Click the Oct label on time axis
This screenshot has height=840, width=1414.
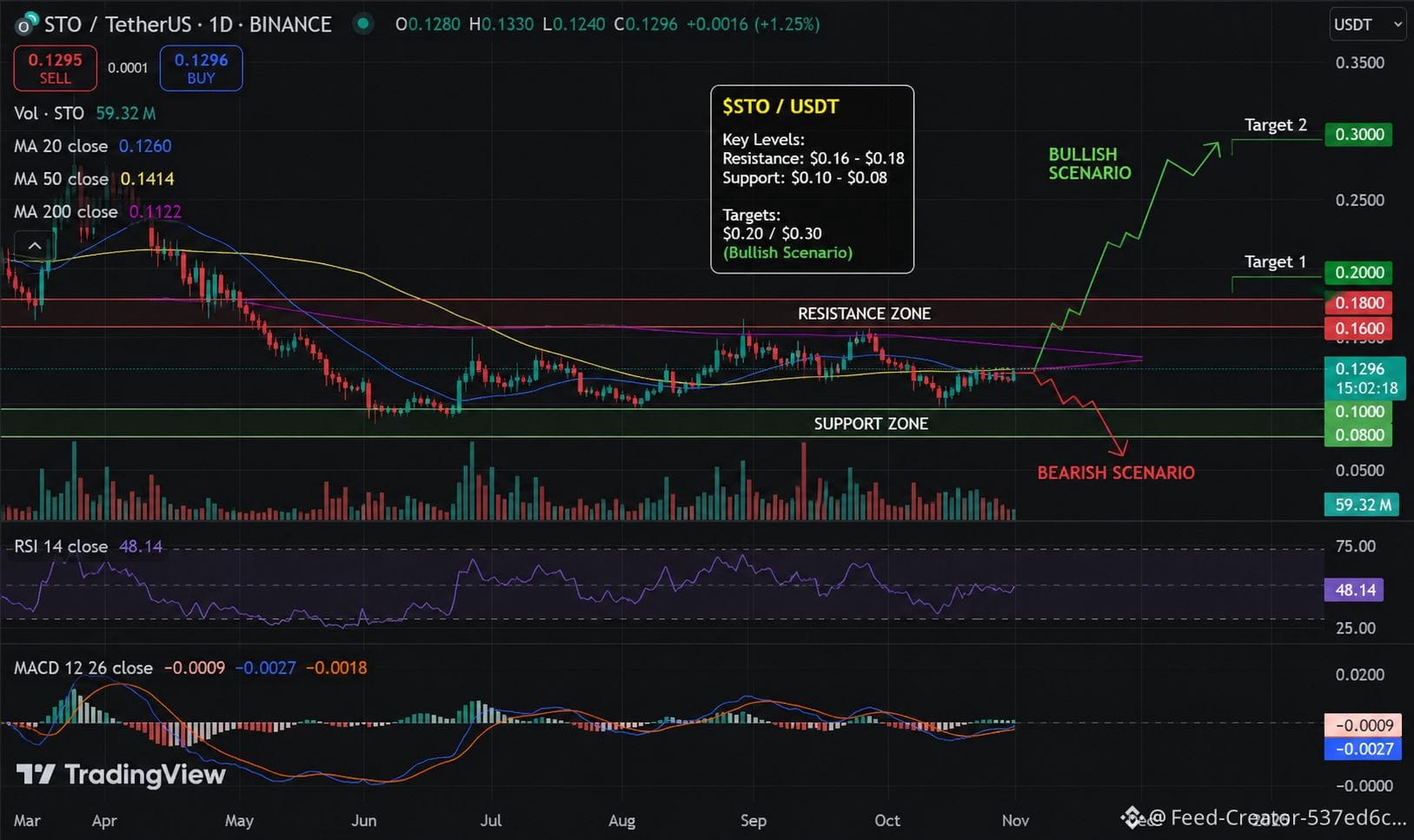point(887,820)
